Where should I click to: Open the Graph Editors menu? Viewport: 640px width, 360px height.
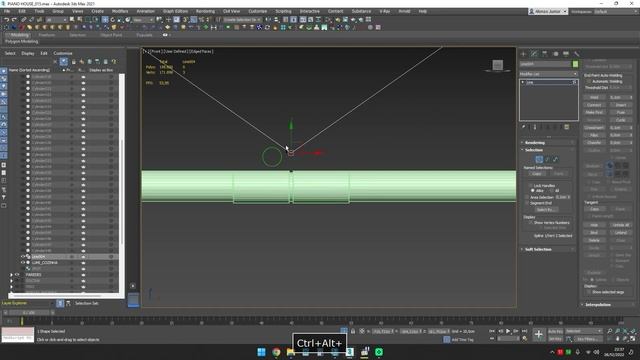coord(176,11)
